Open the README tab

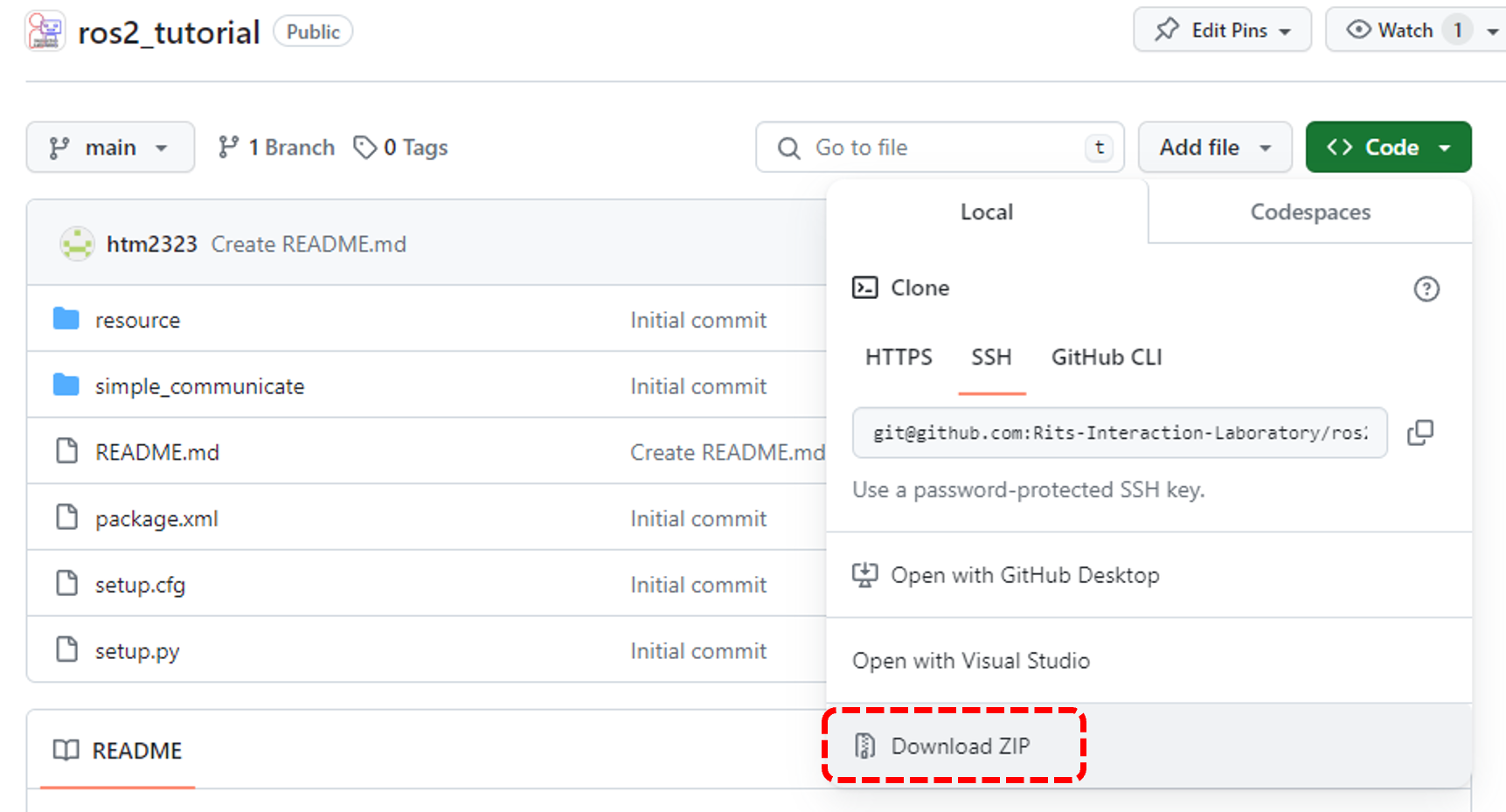coord(118,750)
